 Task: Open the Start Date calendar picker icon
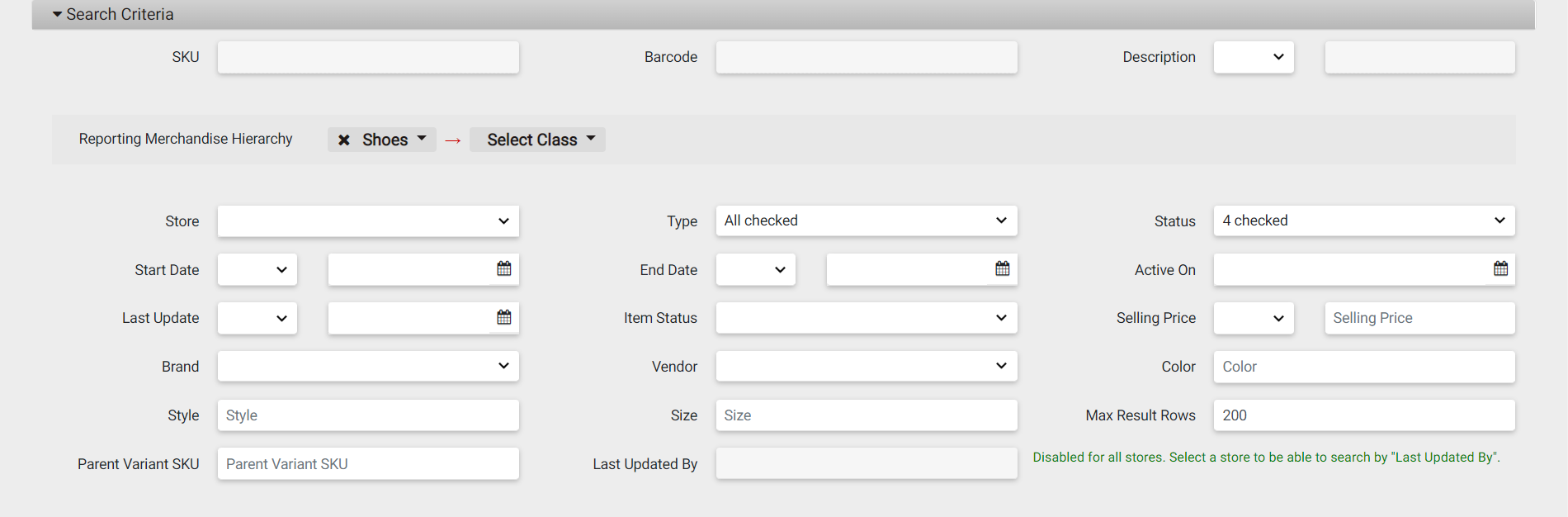(x=504, y=268)
